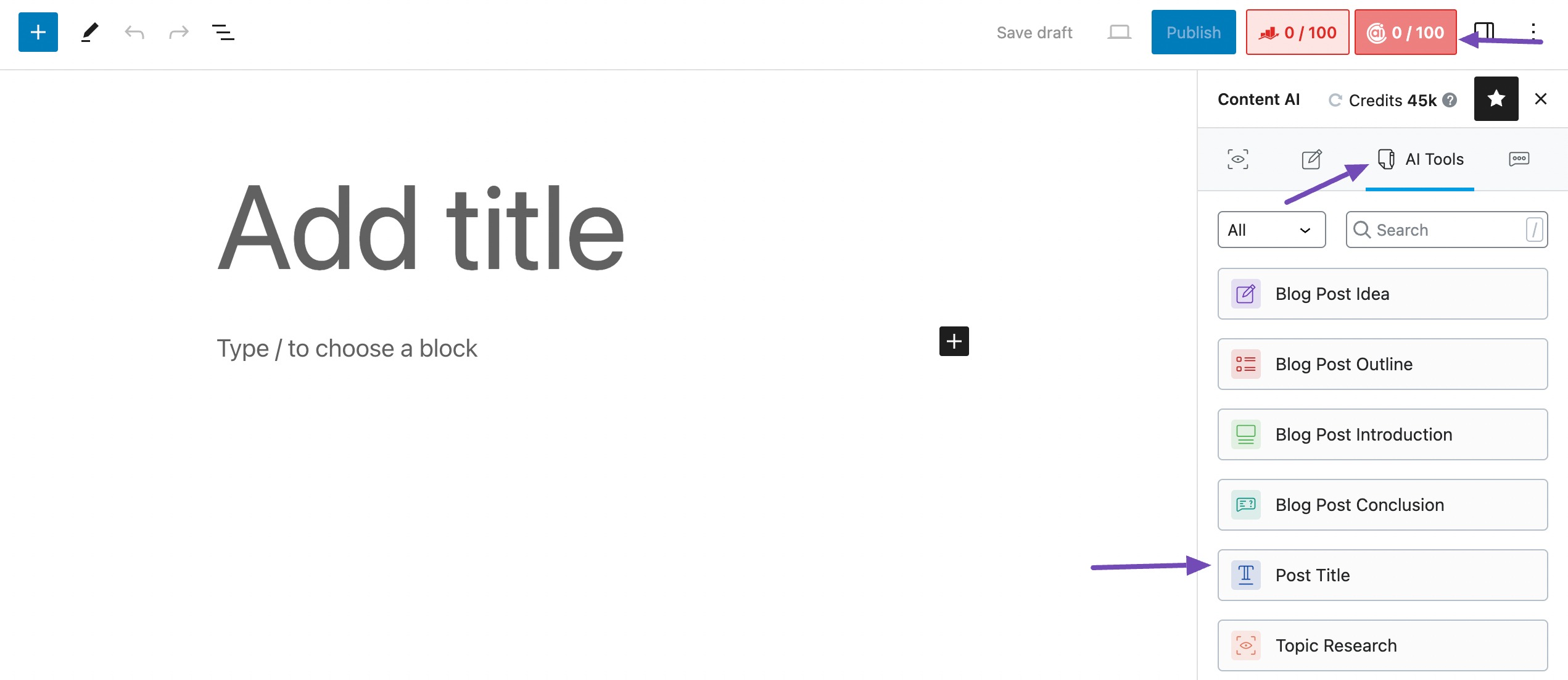The width and height of the screenshot is (1568, 680).
Task: Toggle the settings sidebar panel icon
Action: pos(1484,31)
